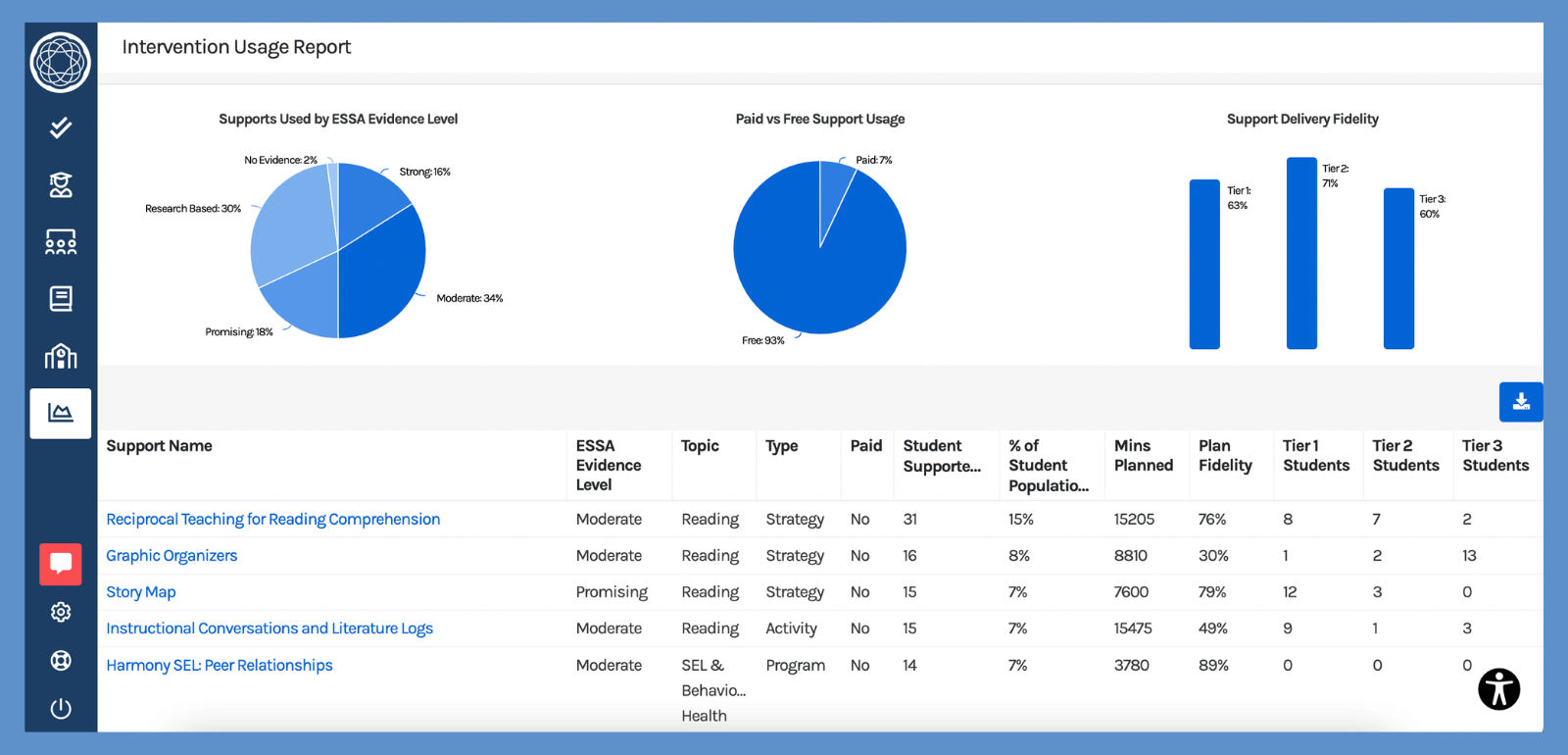Click the Plan Fidelity column header
Screen dimensions: 1568x755
pos(1225,456)
